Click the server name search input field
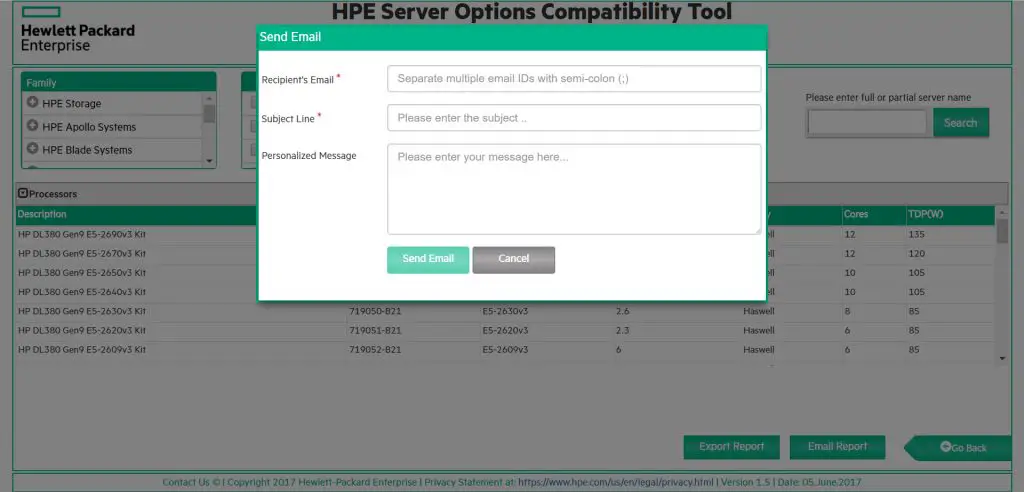Viewport: 1024px width, 492px height. click(867, 122)
